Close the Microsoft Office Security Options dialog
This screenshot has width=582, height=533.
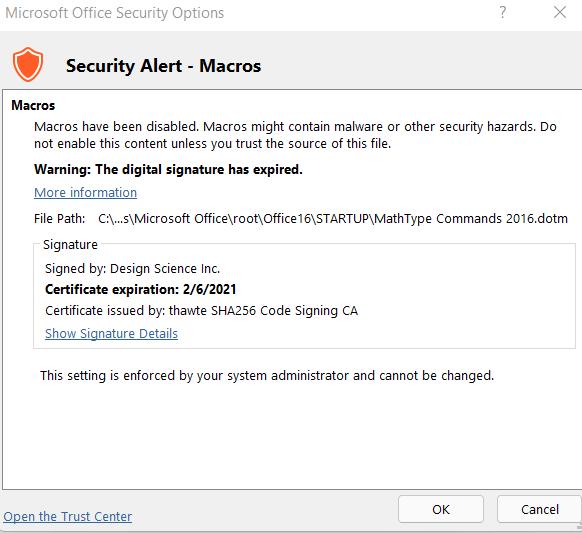tap(560, 13)
